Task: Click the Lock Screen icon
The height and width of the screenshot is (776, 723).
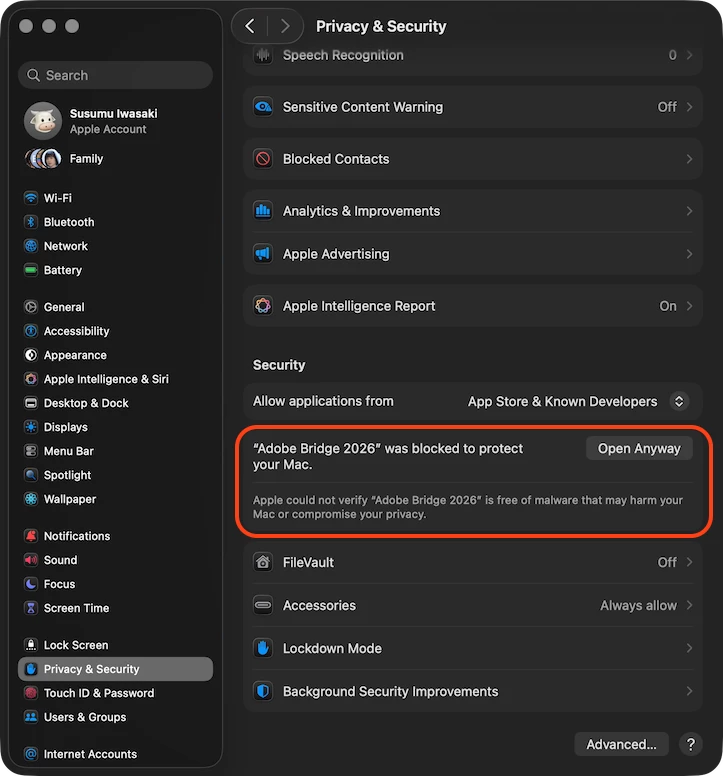Action: pyautogui.click(x=31, y=645)
